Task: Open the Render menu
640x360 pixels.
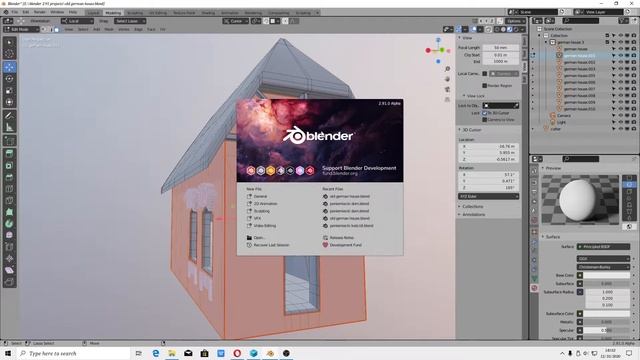Action: coord(40,12)
